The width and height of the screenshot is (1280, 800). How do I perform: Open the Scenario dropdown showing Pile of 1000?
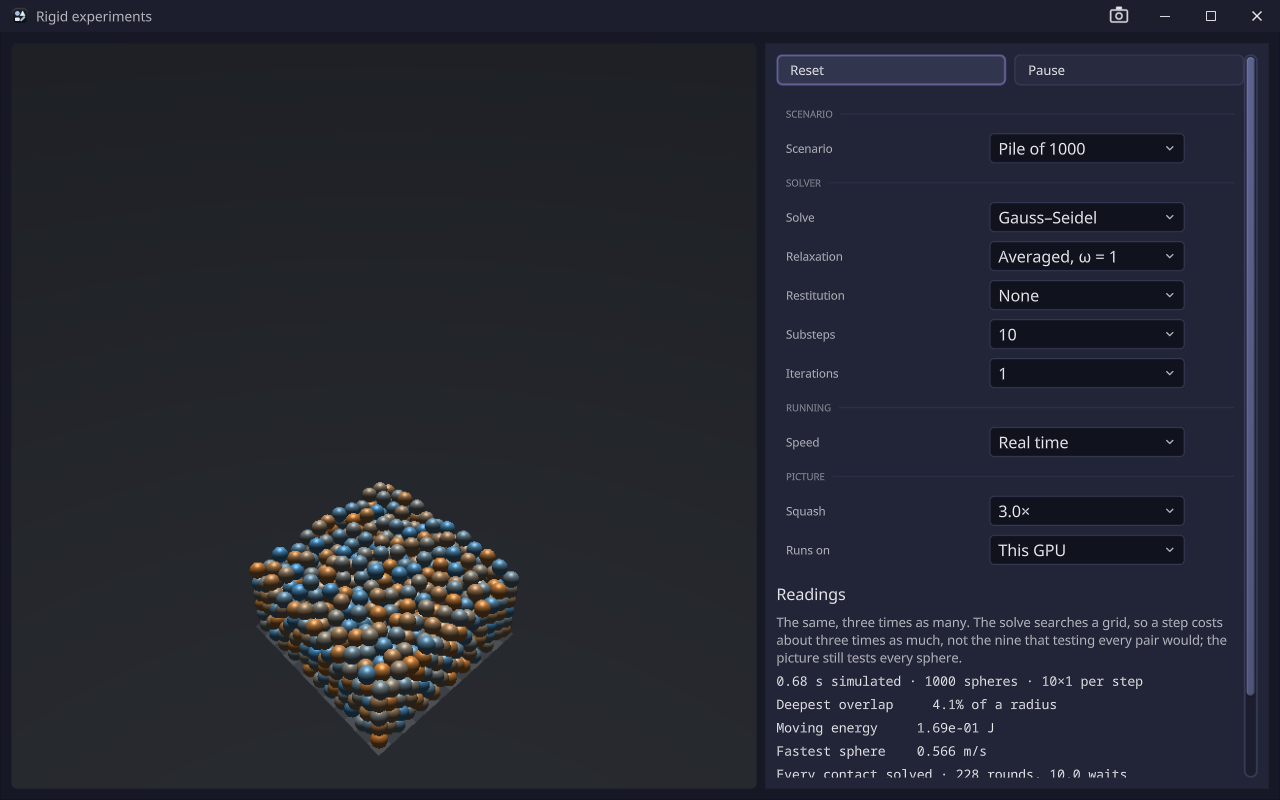pyautogui.click(x=1086, y=149)
